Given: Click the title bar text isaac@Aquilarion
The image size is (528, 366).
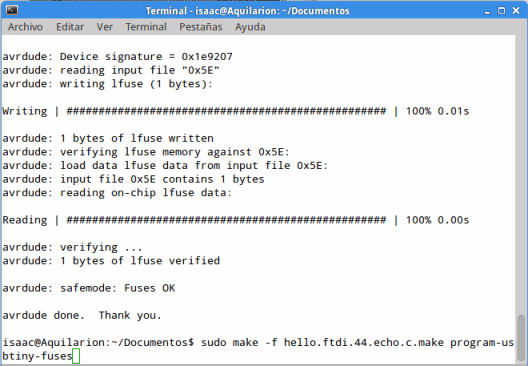Looking at the screenshot, I should point(233,11).
